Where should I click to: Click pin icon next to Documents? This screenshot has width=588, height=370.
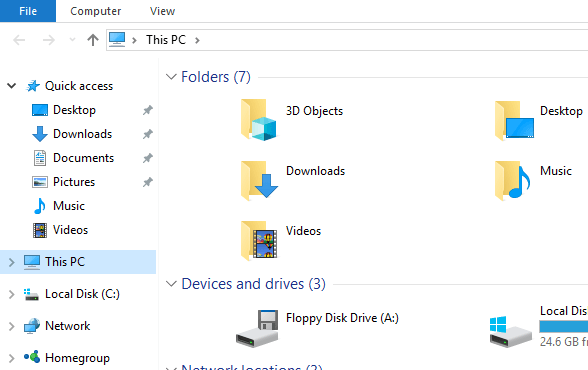(x=148, y=158)
